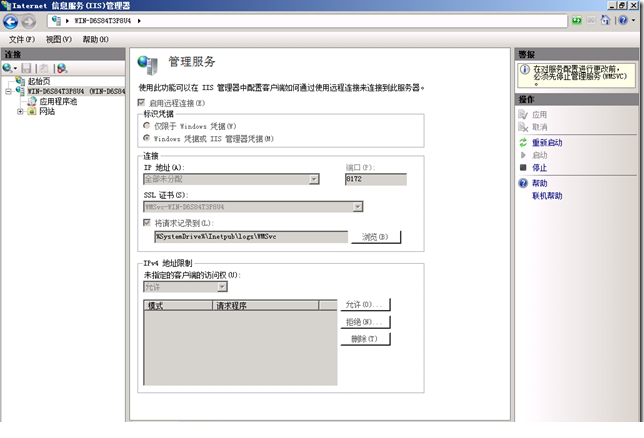Click the info icon in the alerts panel
Viewport: 644px width, 438px height.
[524, 69]
